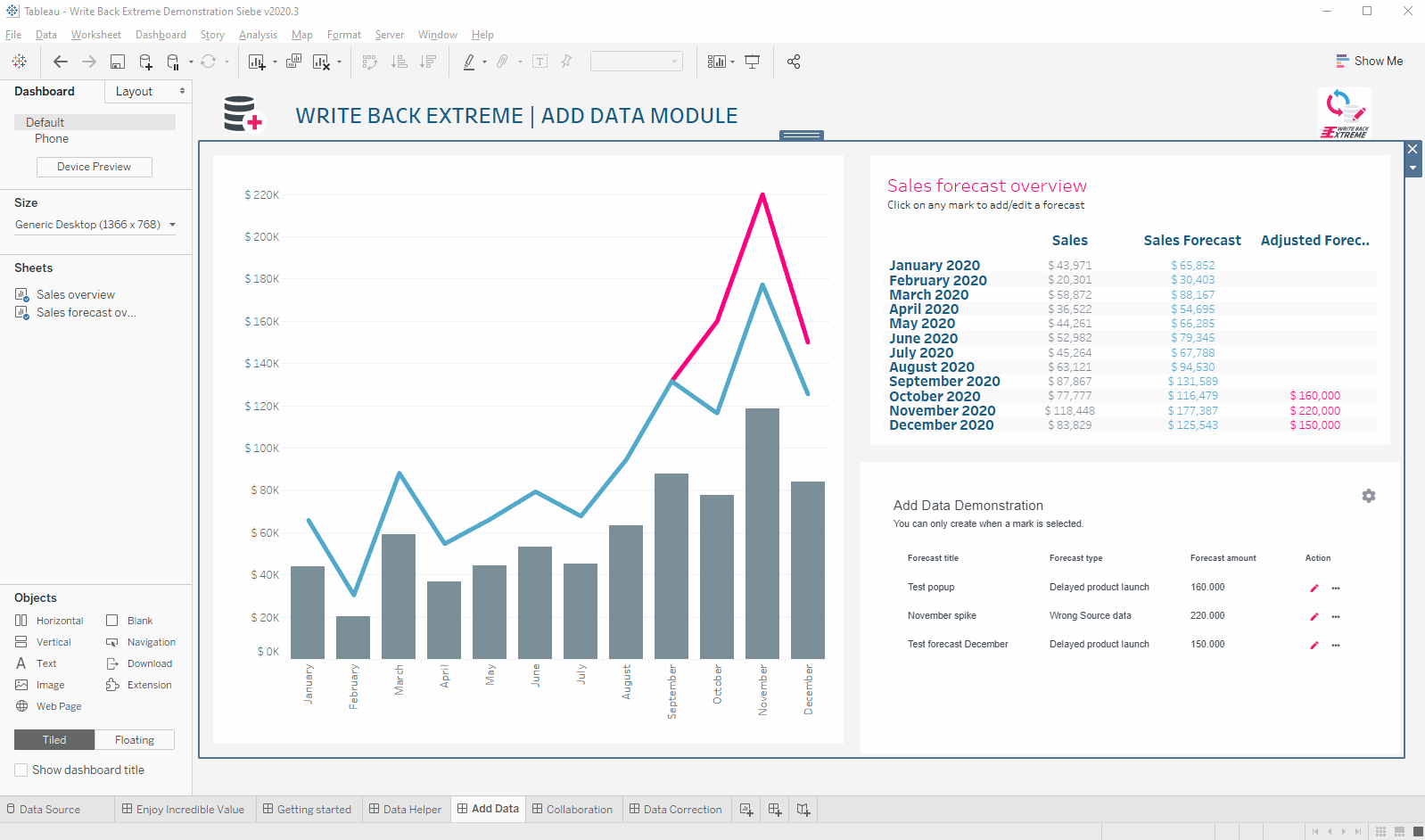Open the Size device dropdown
1425x840 pixels.
[x=95, y=225]
